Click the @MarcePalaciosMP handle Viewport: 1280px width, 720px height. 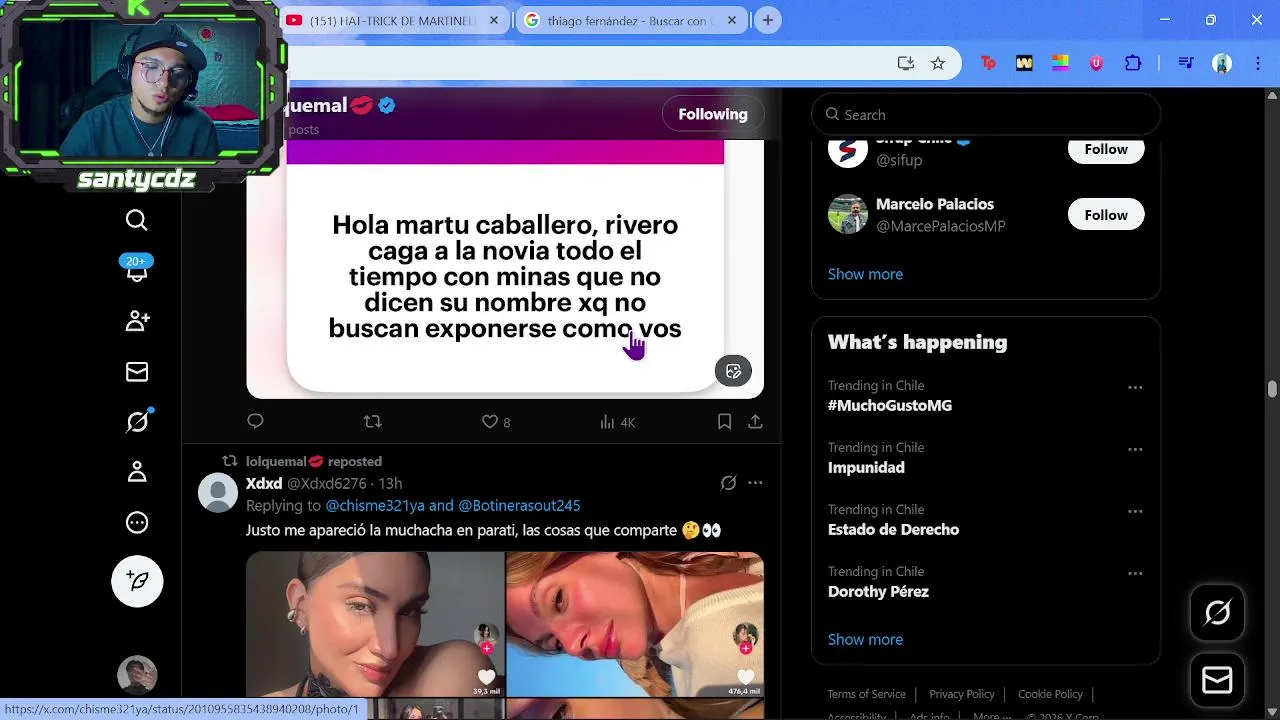pyautogui.click(x=941, y=226)
